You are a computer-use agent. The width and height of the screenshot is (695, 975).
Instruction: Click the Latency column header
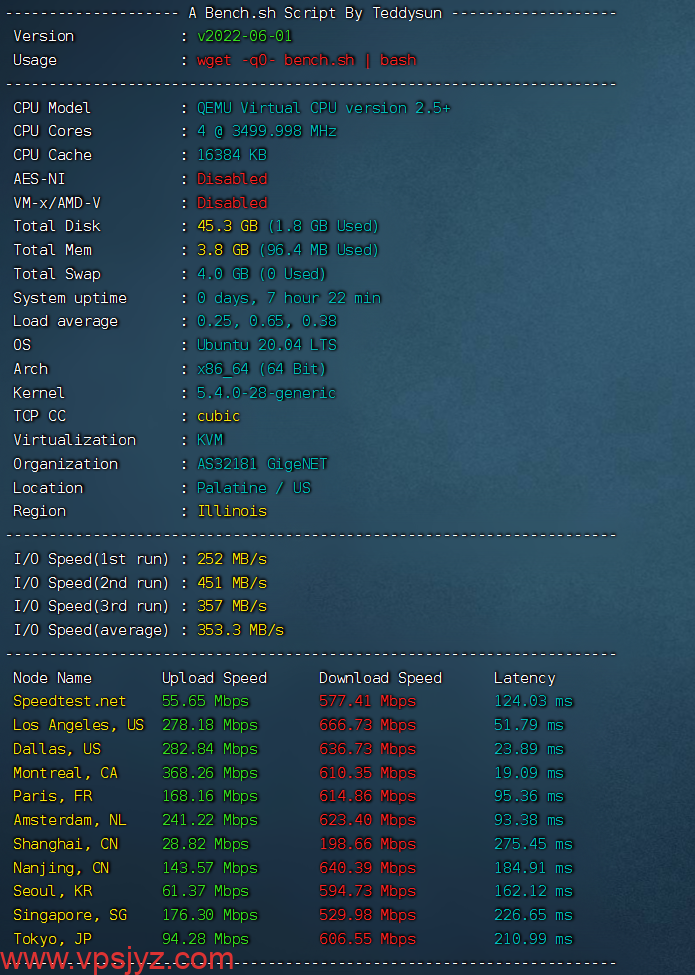coord(524,678)
